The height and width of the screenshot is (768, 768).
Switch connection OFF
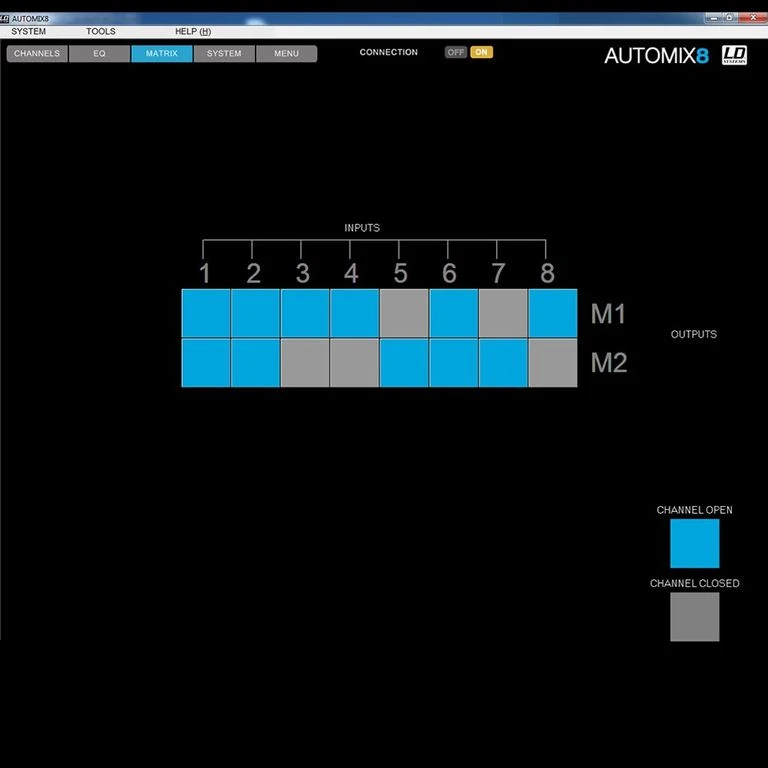click(456, 52)
